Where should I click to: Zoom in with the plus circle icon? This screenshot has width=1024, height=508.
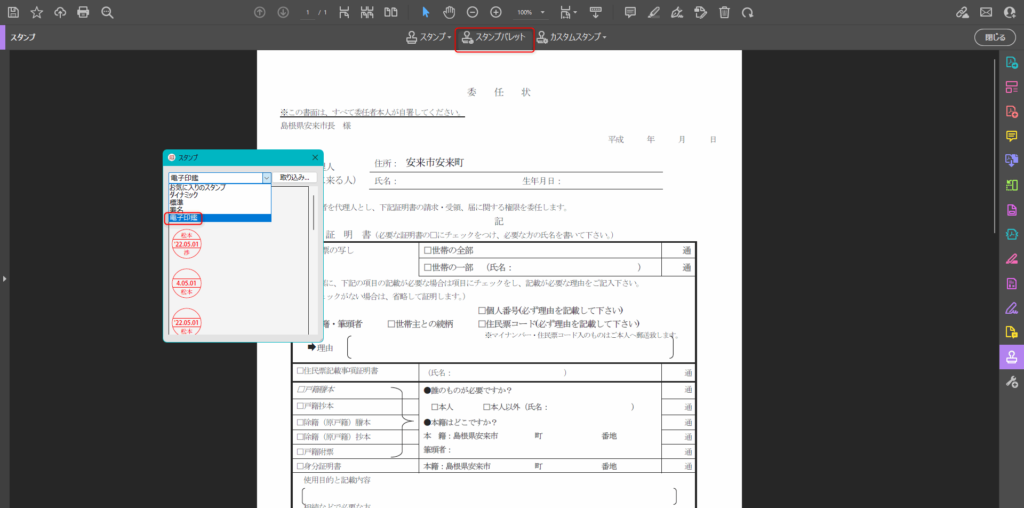(496, 12)
